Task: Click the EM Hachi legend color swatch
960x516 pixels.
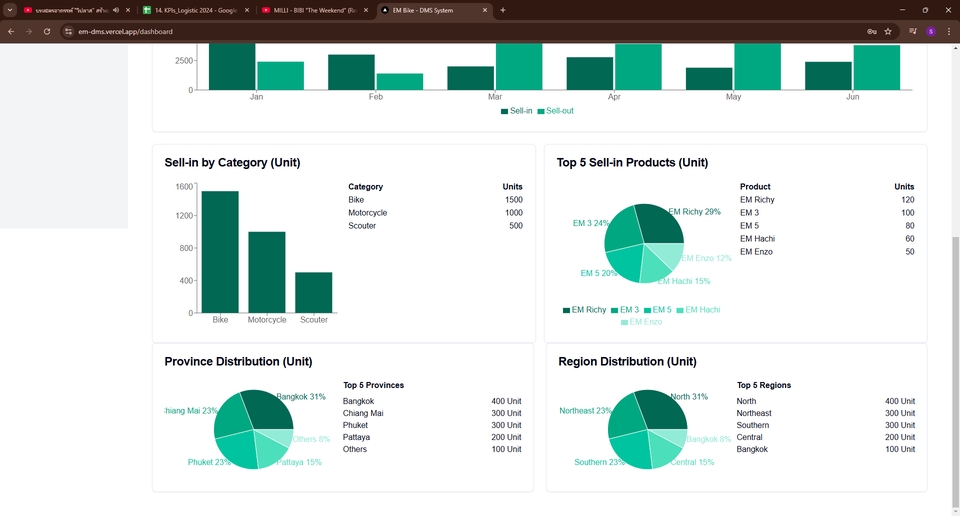Action: point(680,310)
